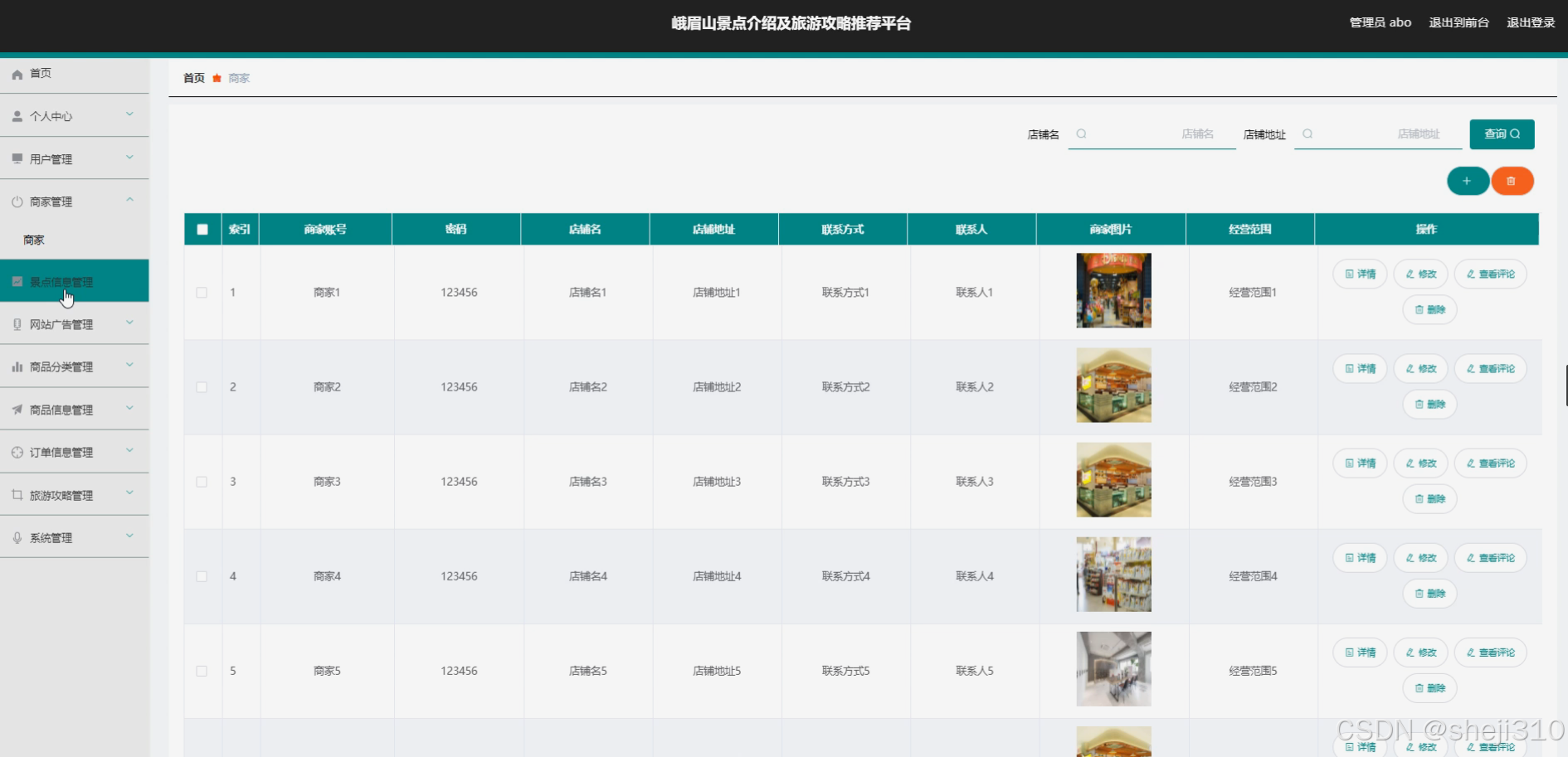The image size is (1568, 757).
Task: Click 删除 for 商家3 row
Action: 1429,498
